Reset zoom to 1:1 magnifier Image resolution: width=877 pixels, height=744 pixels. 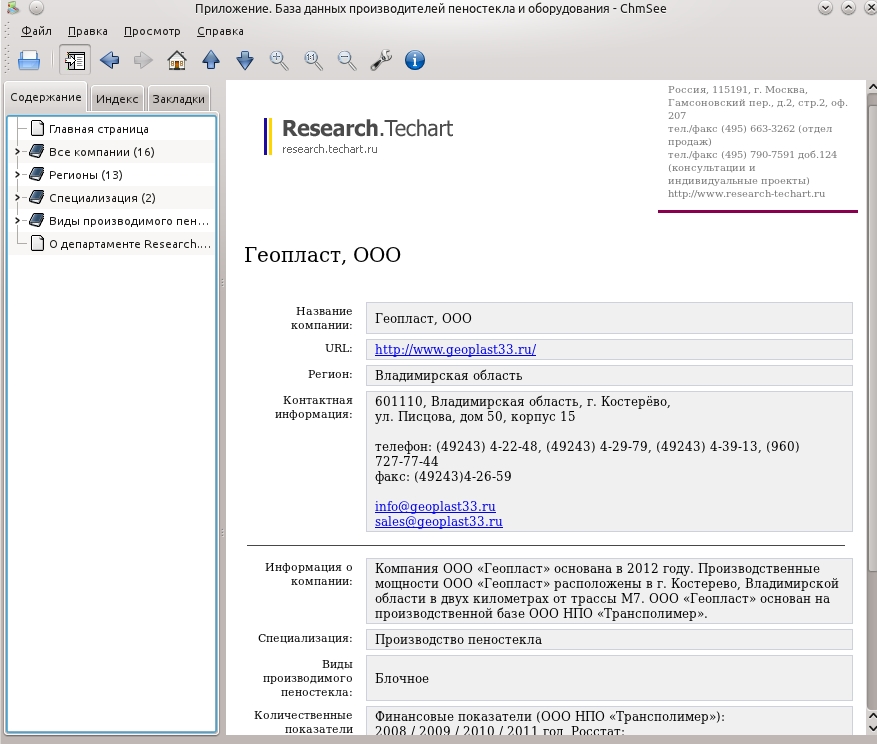(313, 60)
